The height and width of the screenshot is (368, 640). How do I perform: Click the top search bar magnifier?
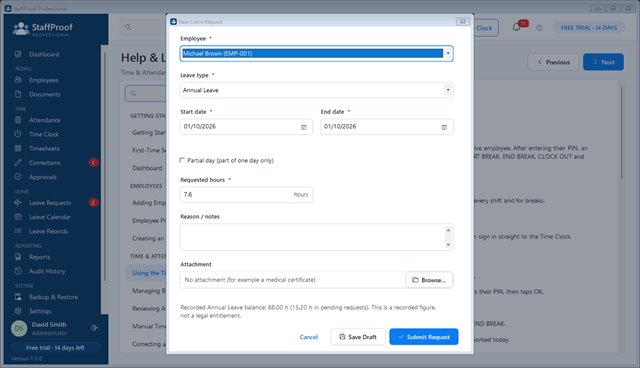click(128, 27)
